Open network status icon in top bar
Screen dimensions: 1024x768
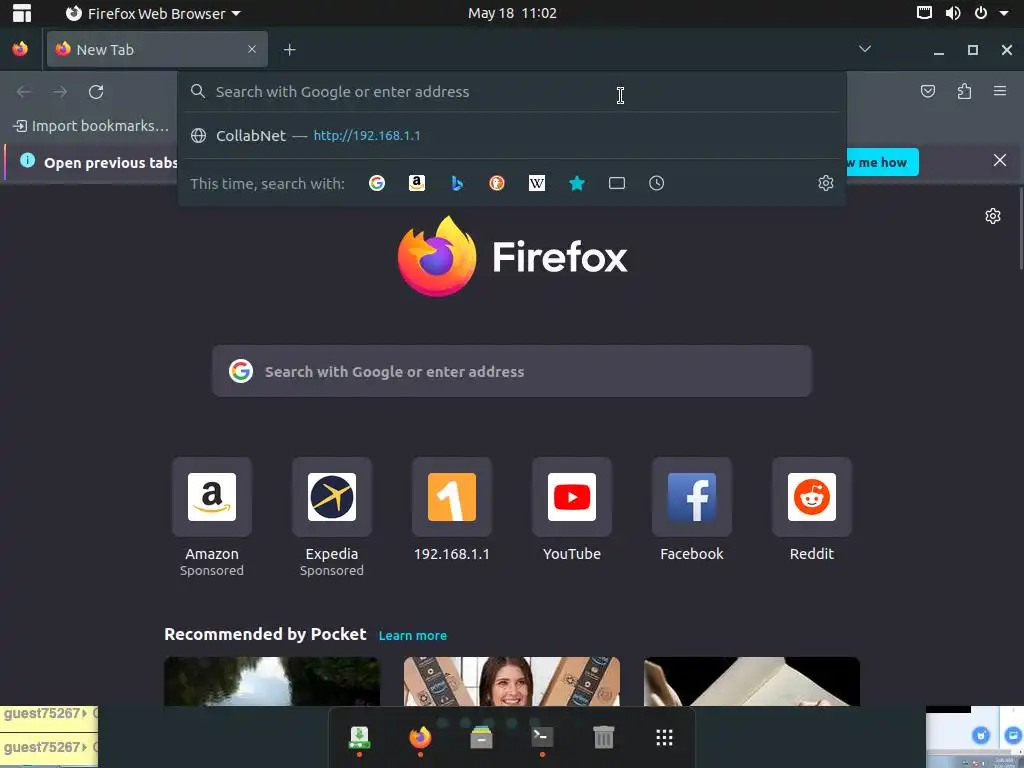(x=924, y=13)
